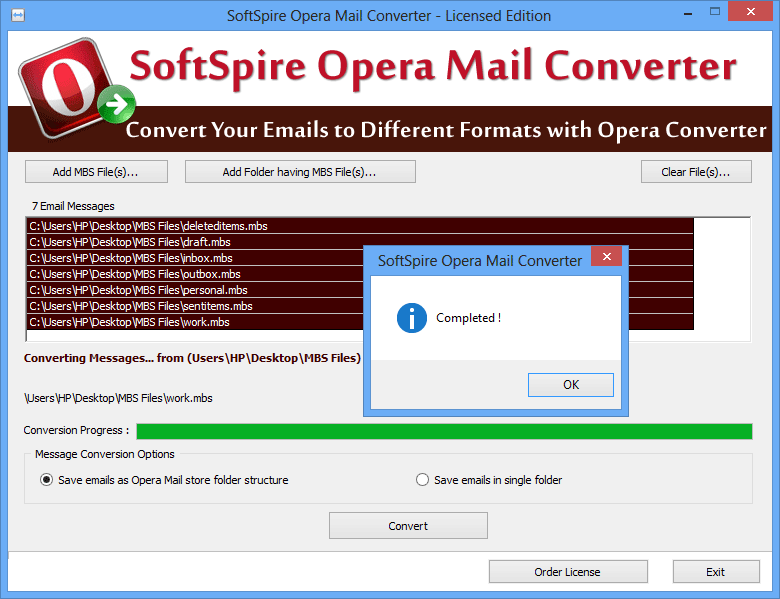The height and width of the screenshot is (599, 780).
Task: Open Order License
Action: [x=568, y=572]
